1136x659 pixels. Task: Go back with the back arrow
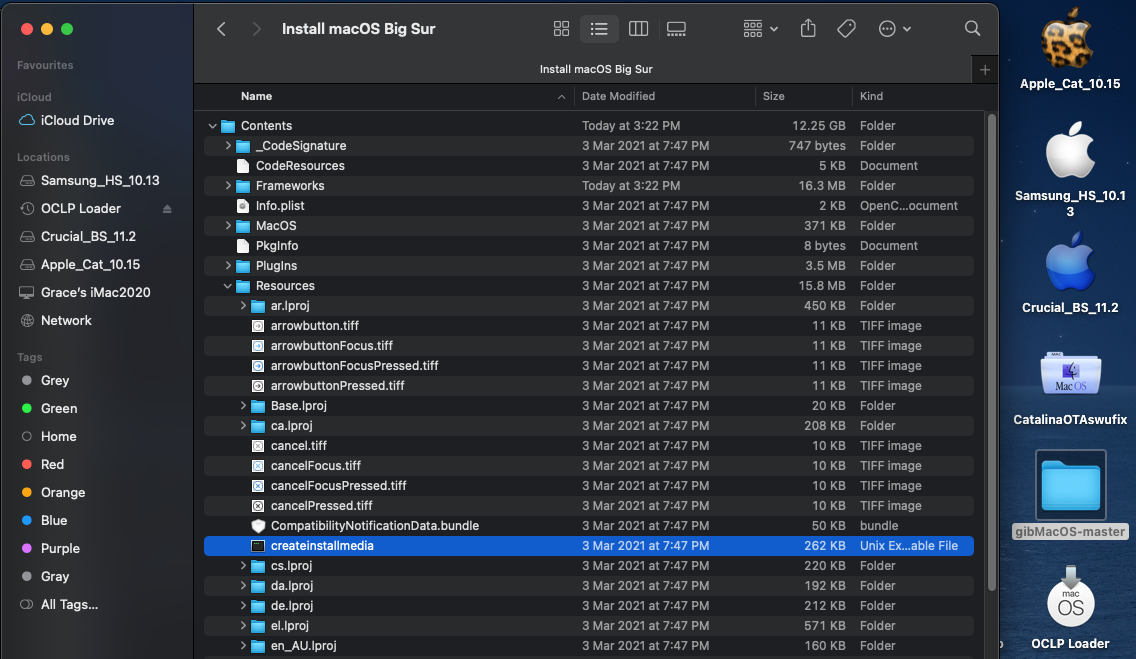tap(222, 29)
